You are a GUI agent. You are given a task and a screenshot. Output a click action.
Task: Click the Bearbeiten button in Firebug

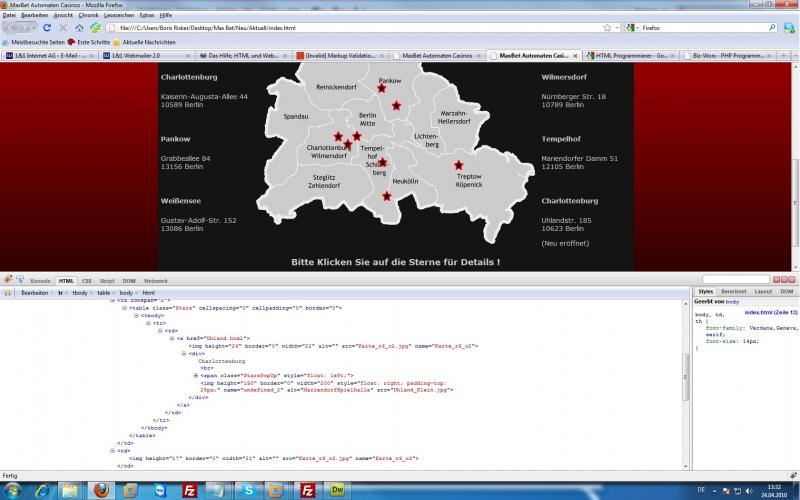(x=35, y=293)
